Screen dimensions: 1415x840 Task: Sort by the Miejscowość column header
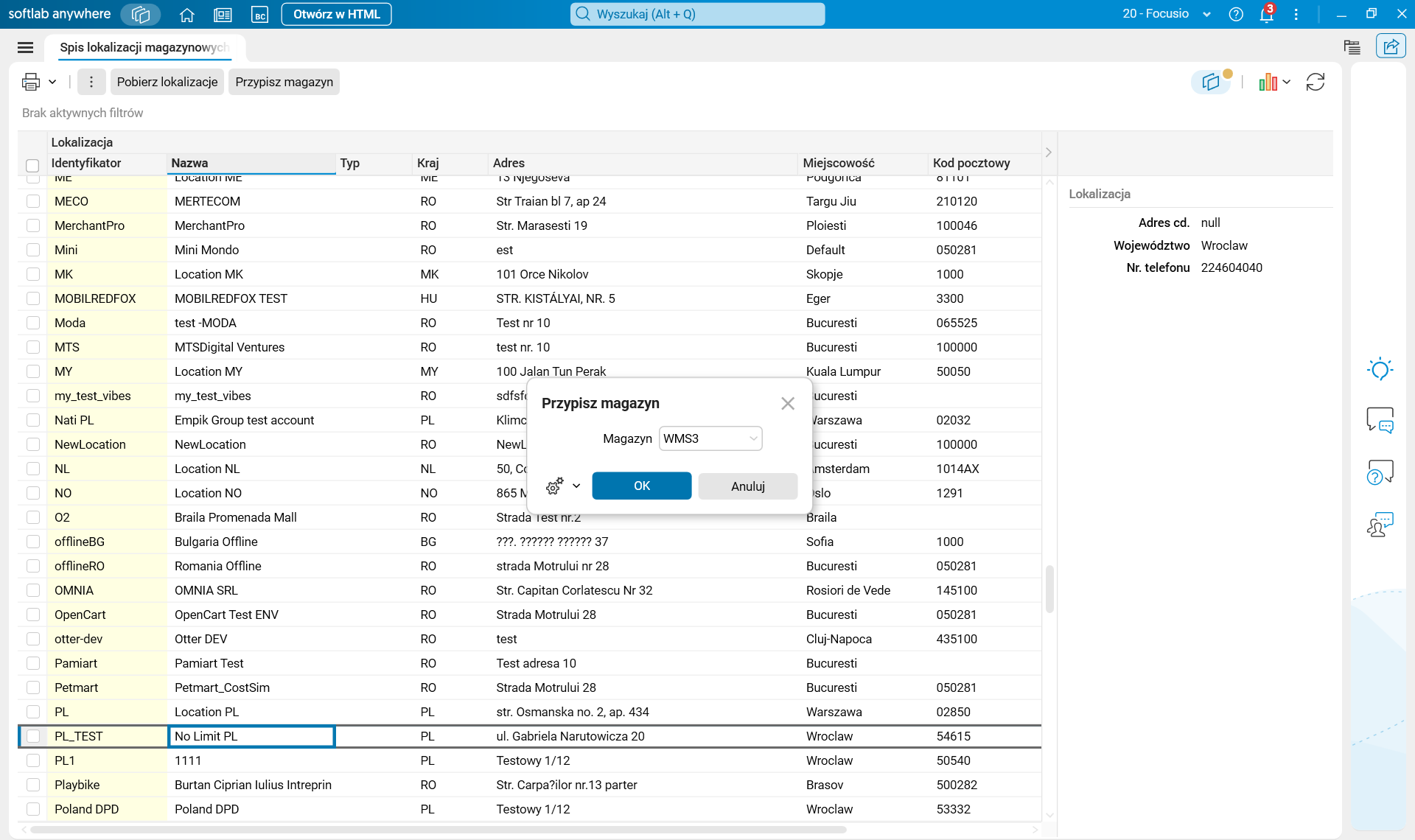pyautogui.click(x=839, y=163)
